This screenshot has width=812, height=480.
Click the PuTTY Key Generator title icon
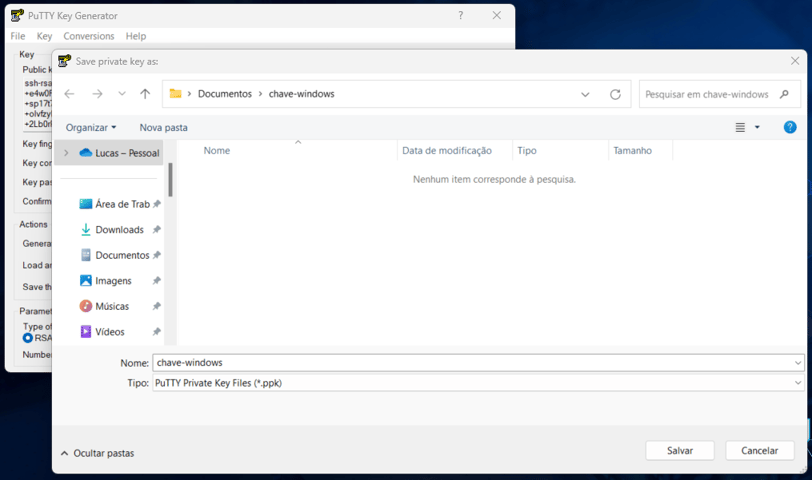tap(17, 16)
